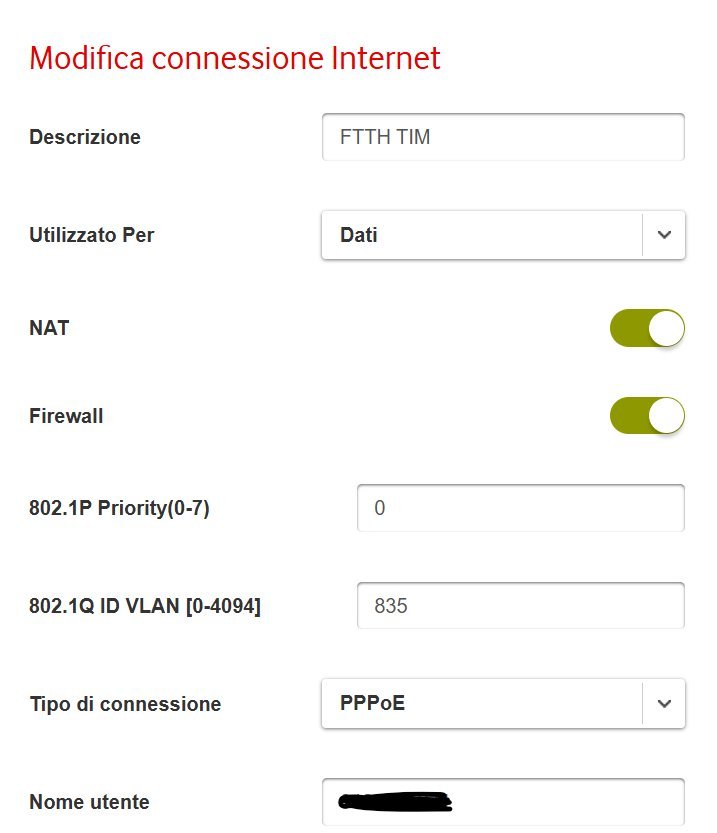Disable the NAT toggle switch
Viewport: 717px width, 833px height.
coord(647,328)
